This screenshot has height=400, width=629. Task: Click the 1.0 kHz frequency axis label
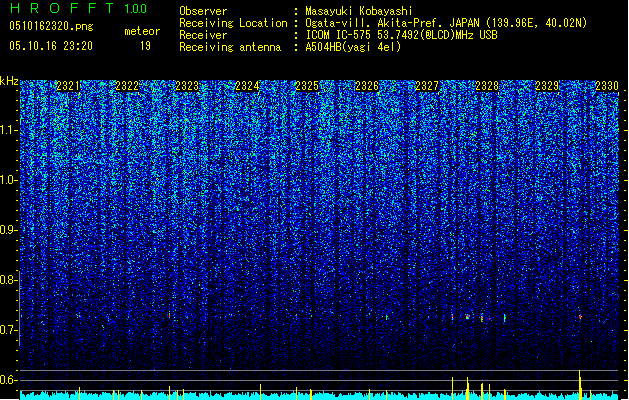click(9, 180)
